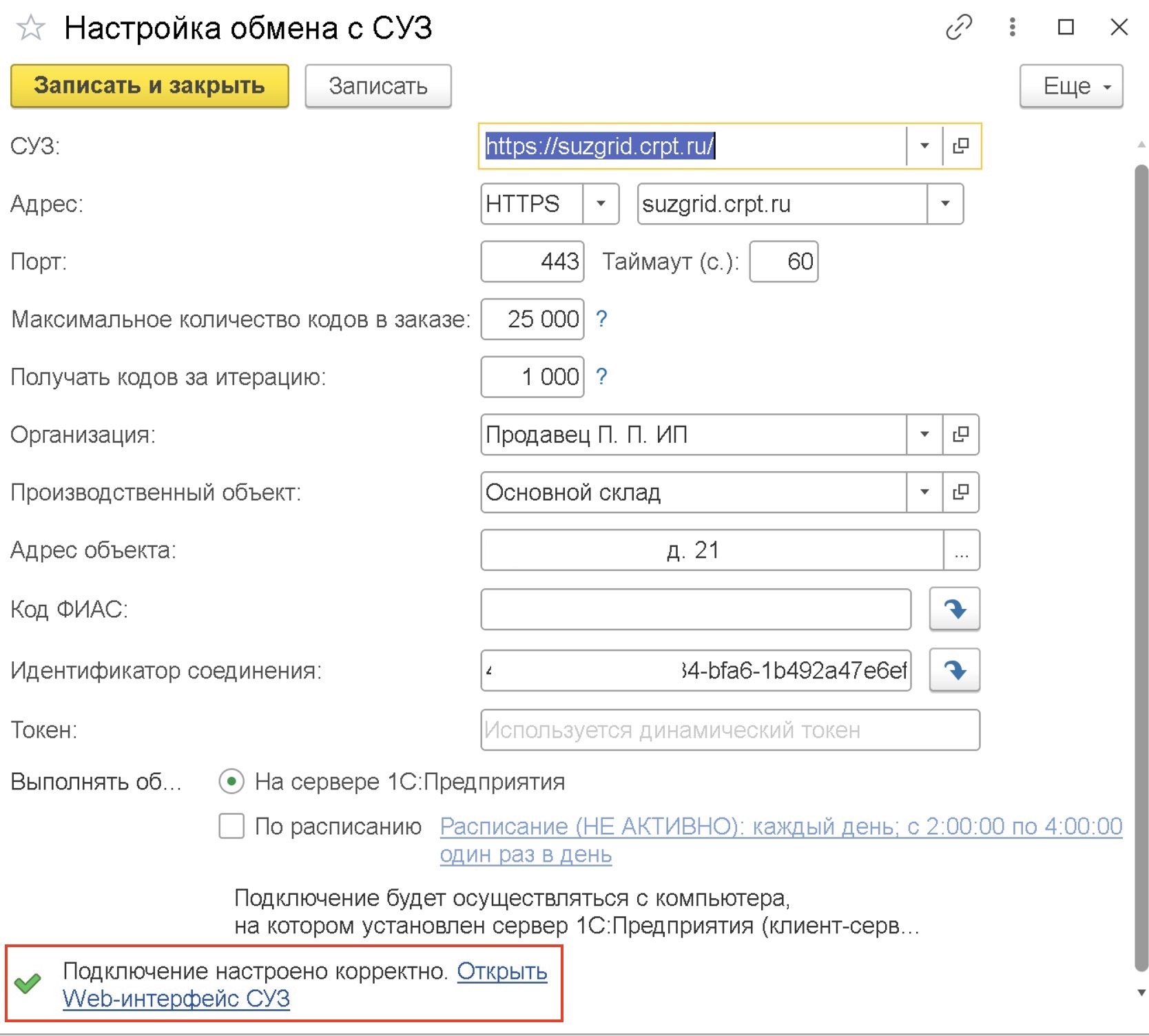The image size is (1149, 1036).
Task: Expand the Организация dropdown list
Action: click(924, 435)
